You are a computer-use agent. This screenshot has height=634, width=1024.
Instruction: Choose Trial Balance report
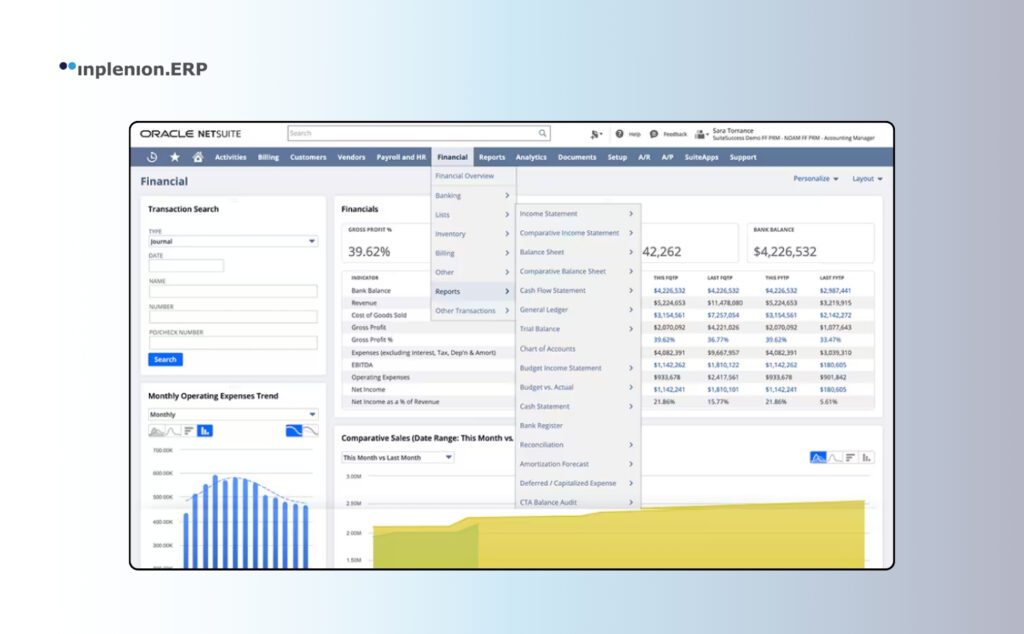(577, 329)
